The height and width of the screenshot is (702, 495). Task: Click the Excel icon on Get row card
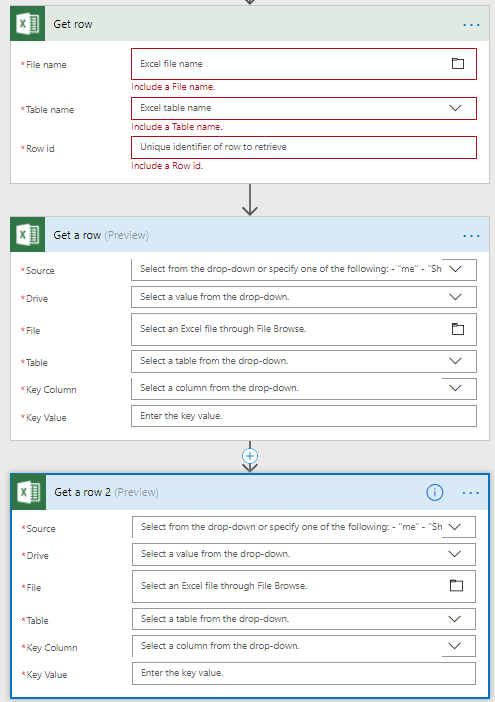tap(28, 23)
